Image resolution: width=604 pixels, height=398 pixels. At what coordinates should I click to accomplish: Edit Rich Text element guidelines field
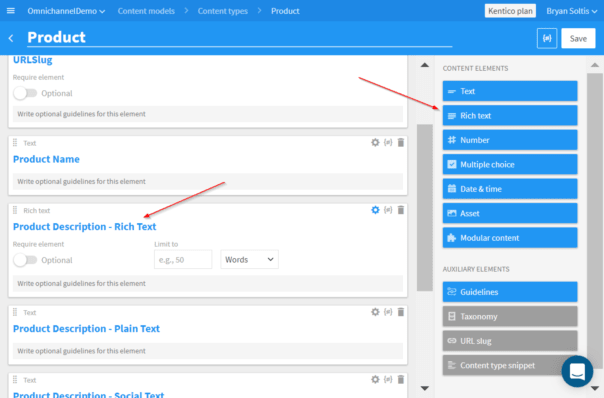(x=208, y=284)
